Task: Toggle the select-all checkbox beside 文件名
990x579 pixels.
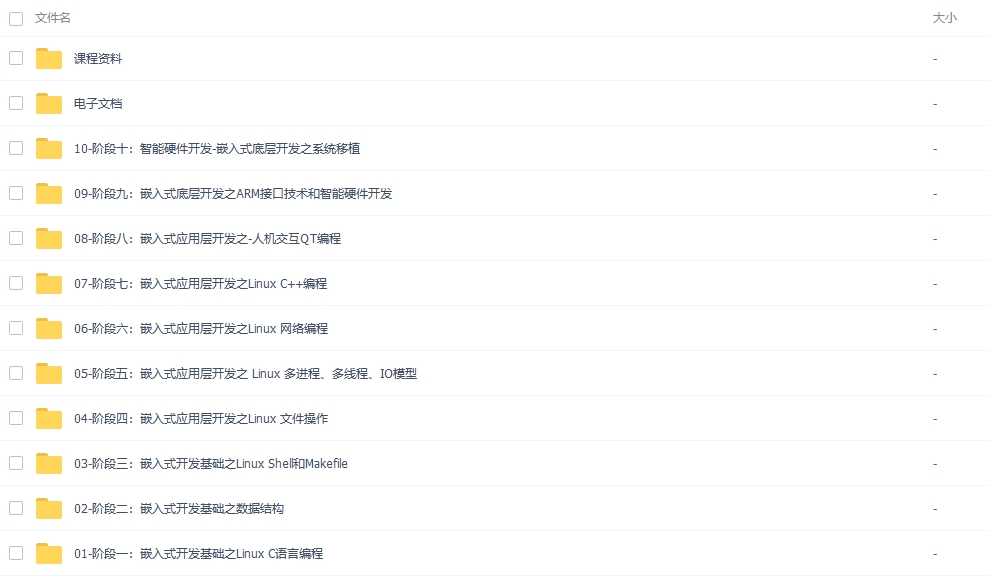Action: click(16, 18)
